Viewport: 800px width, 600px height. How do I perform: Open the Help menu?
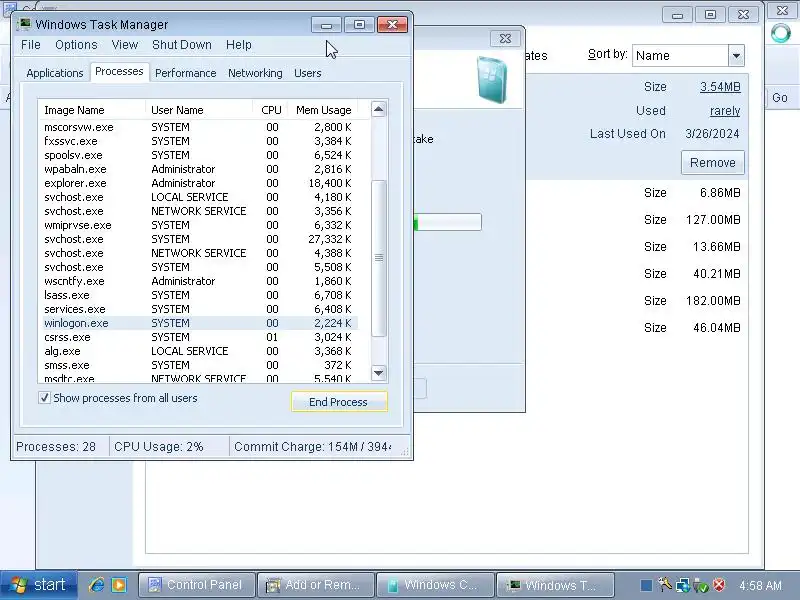pos(239,45)
